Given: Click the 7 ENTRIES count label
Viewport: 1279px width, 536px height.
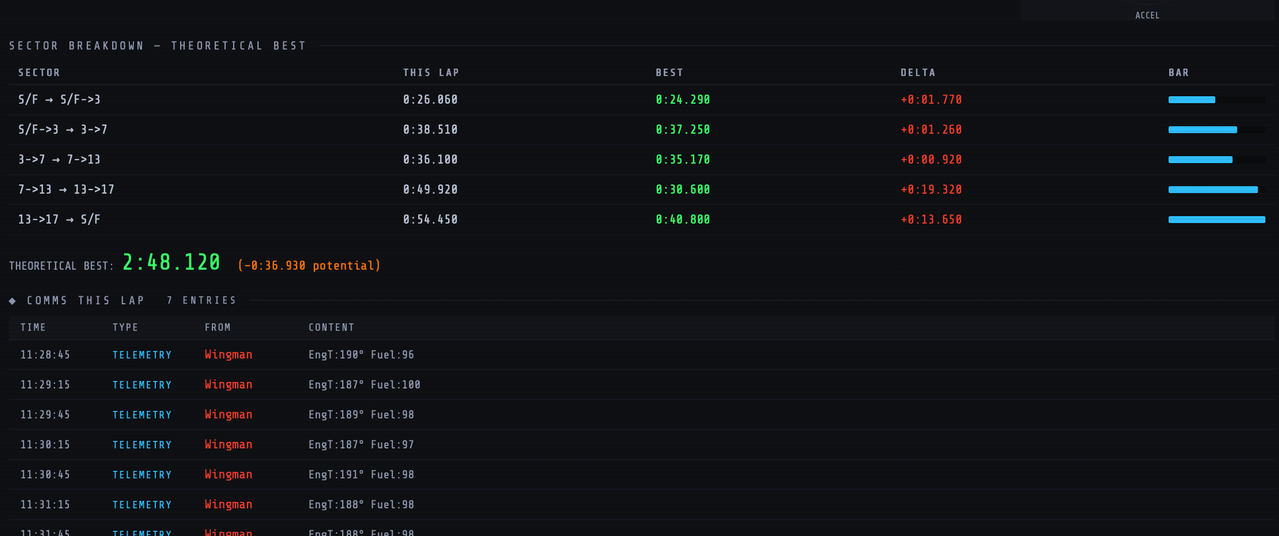Looking at the screenshot, I should click(202, 301).
